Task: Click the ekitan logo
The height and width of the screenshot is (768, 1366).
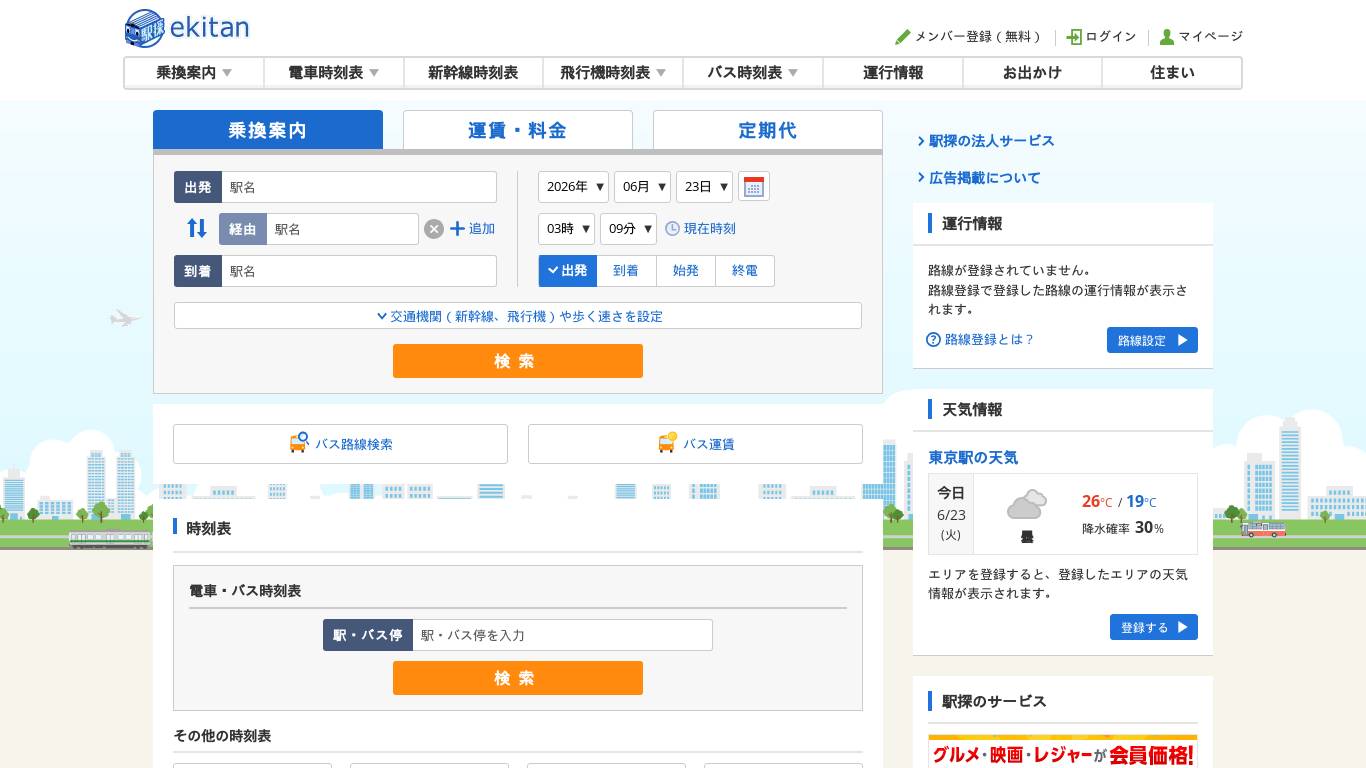Action: click(x=187, y=28)
